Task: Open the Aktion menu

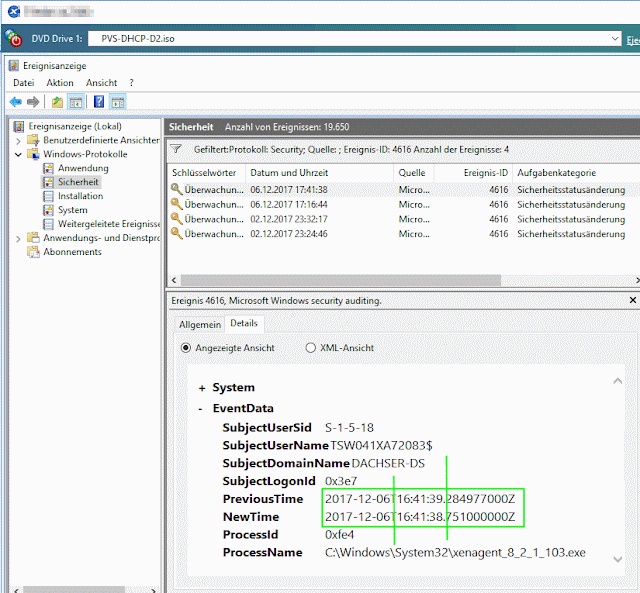Action: (60, 83)
